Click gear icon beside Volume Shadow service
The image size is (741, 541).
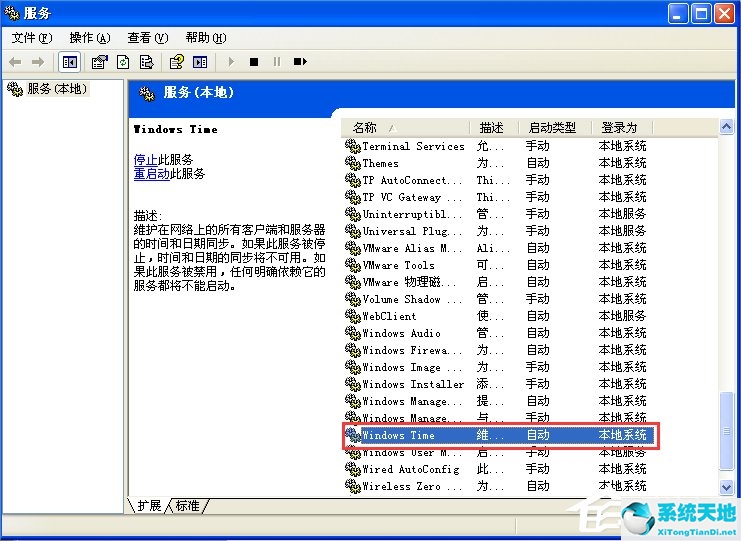click(353, 299)
